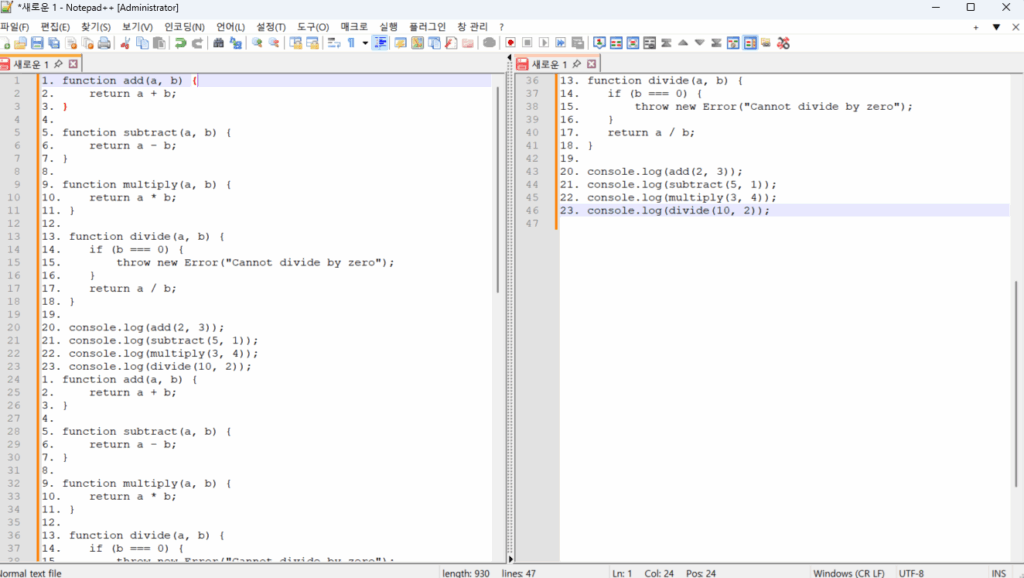The image size is (1024, 578).
Task: Click the Save file toolbar icon
Action: point(37,43)
